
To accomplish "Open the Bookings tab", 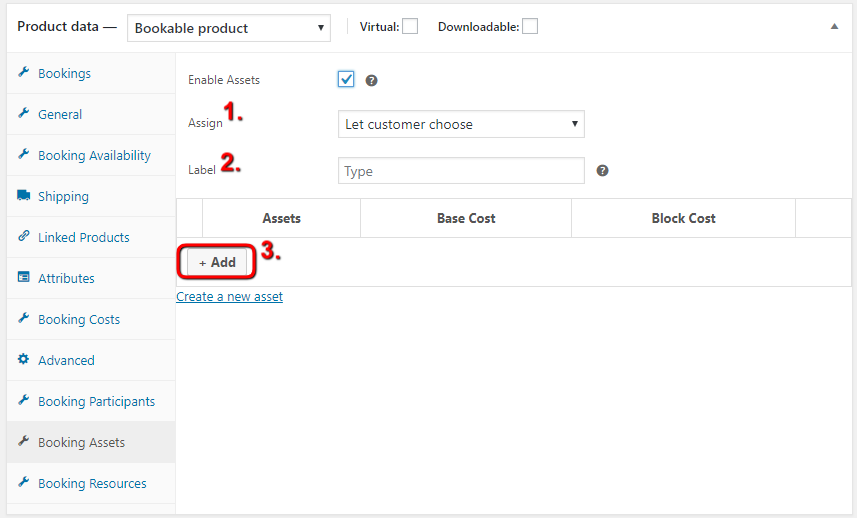I will 91,73.
